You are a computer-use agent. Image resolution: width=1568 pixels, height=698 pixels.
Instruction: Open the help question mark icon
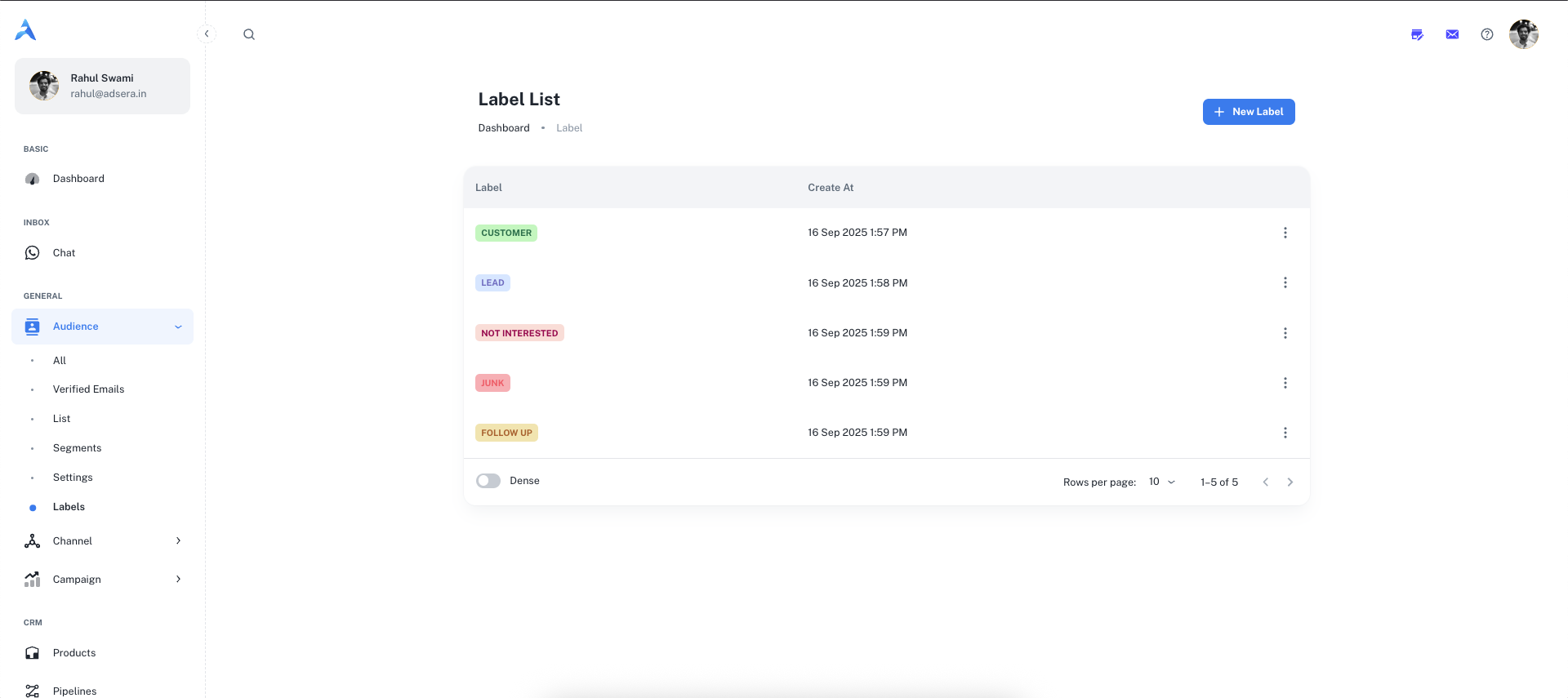coord(1487,34)
